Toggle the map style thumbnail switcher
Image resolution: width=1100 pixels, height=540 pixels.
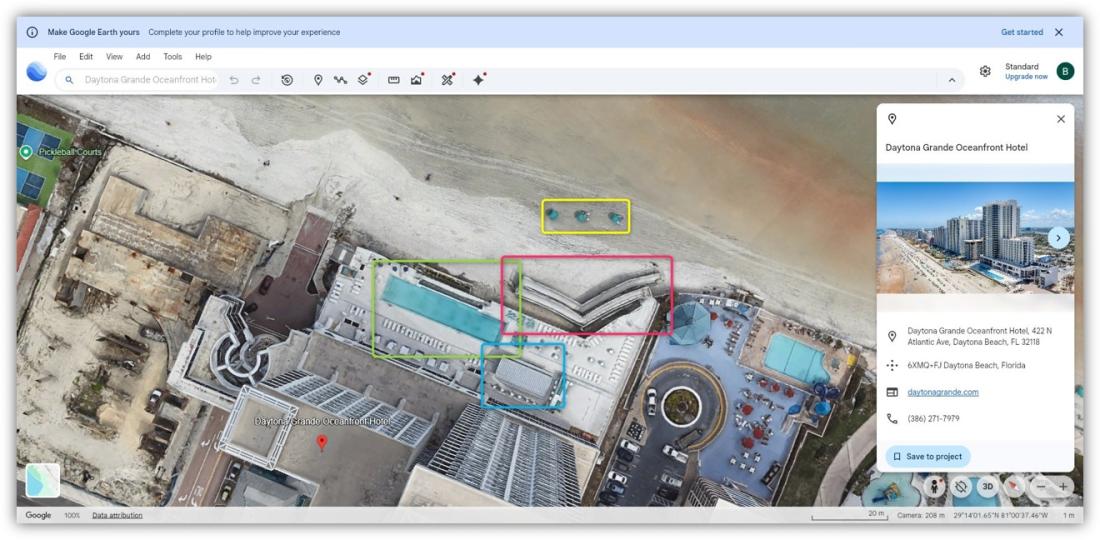tap(43, 480)
